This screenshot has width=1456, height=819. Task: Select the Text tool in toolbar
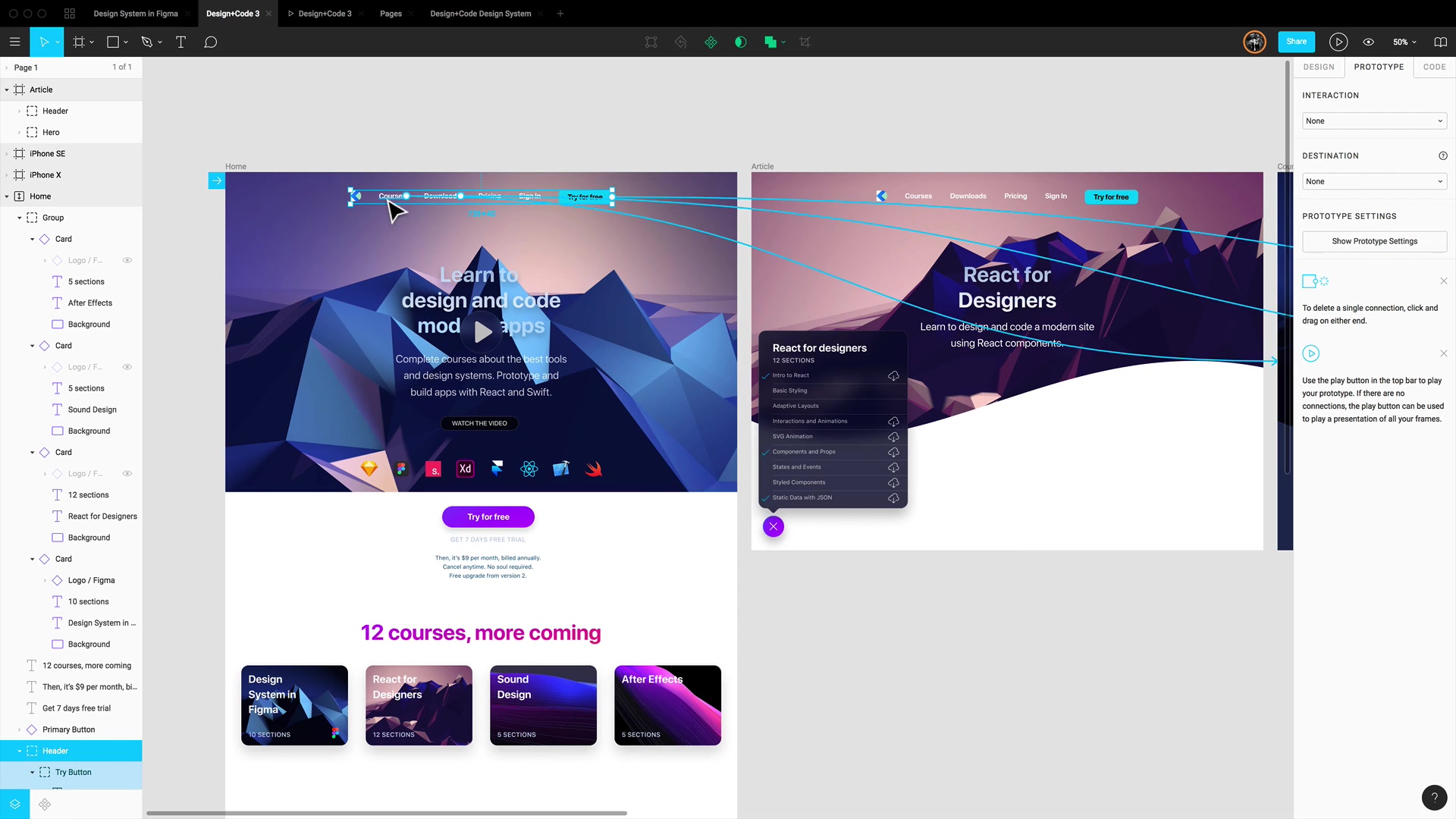pos(180,42)
